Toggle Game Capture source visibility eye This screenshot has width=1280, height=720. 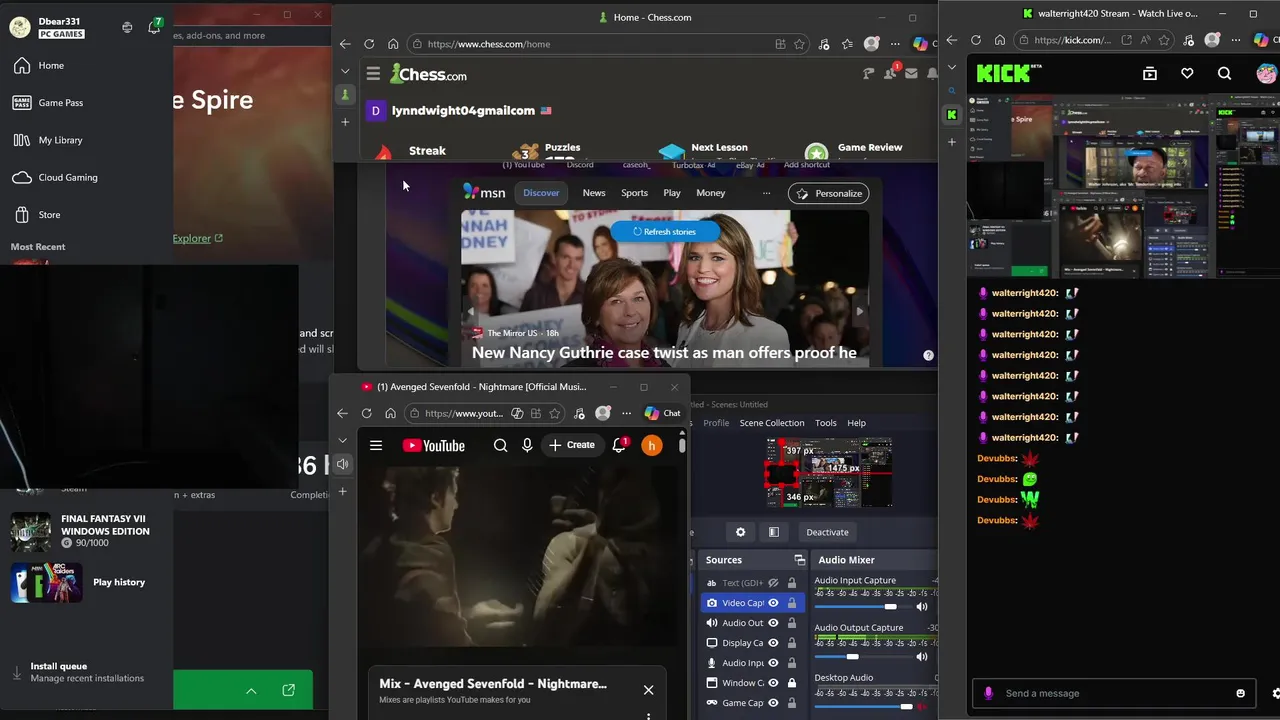pos(773,703)
